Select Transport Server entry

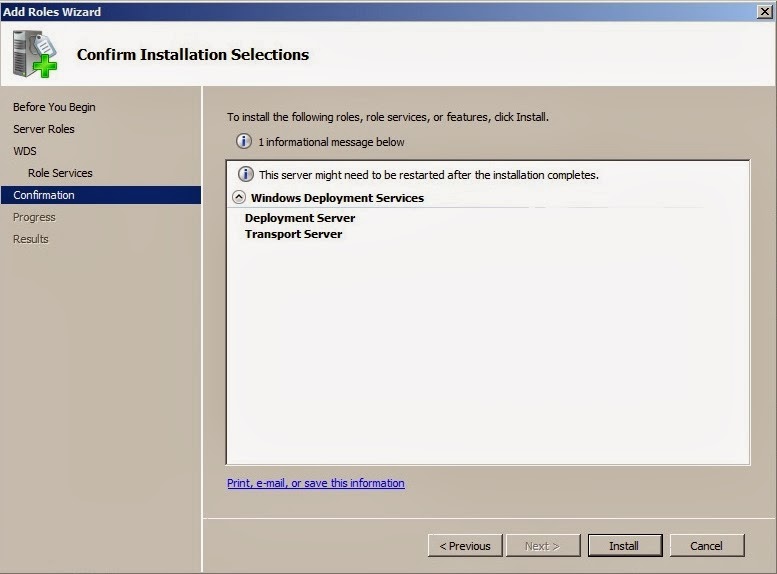(293, 234)
